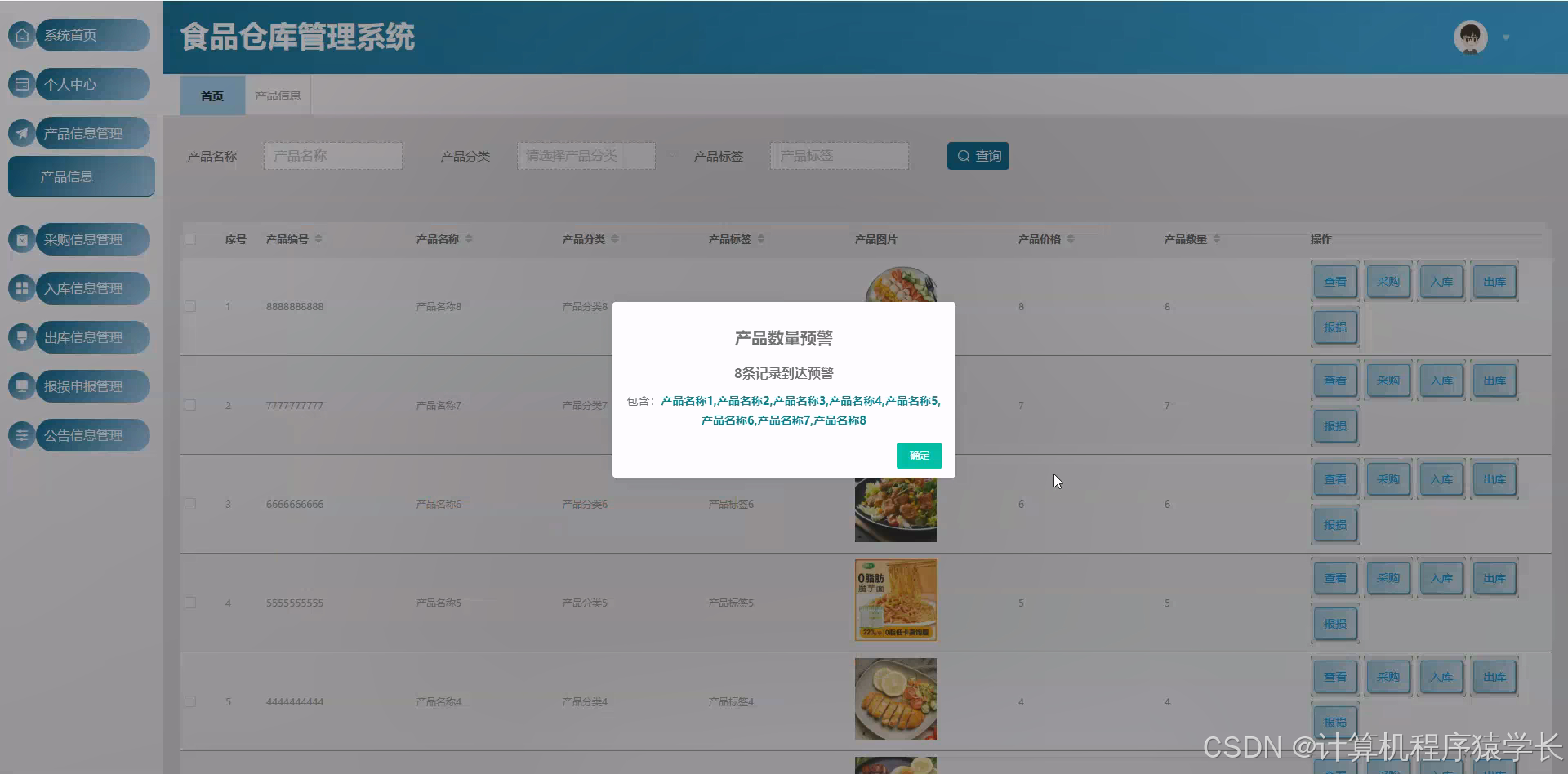The width and height of the screenshot is (1568, 774).
Task: Open 个人中心 menu
Action: coord(92,84)
